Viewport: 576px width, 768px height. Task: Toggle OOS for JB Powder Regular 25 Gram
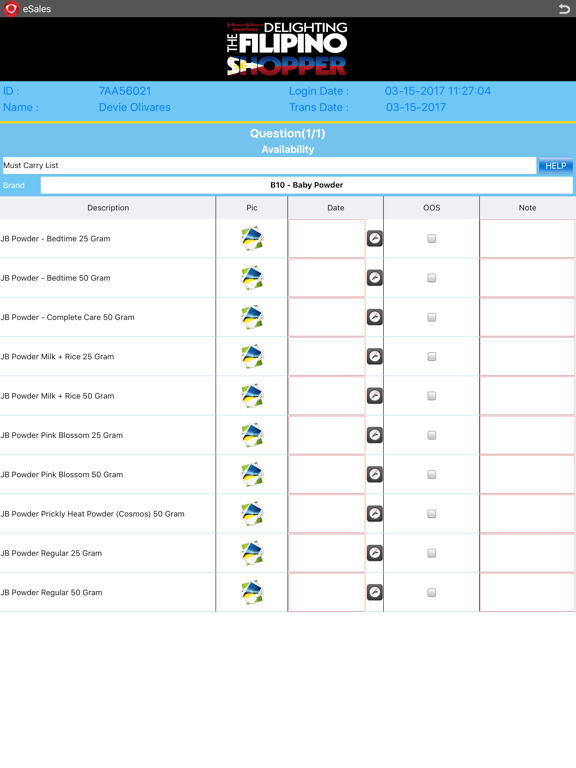(432, 553)
